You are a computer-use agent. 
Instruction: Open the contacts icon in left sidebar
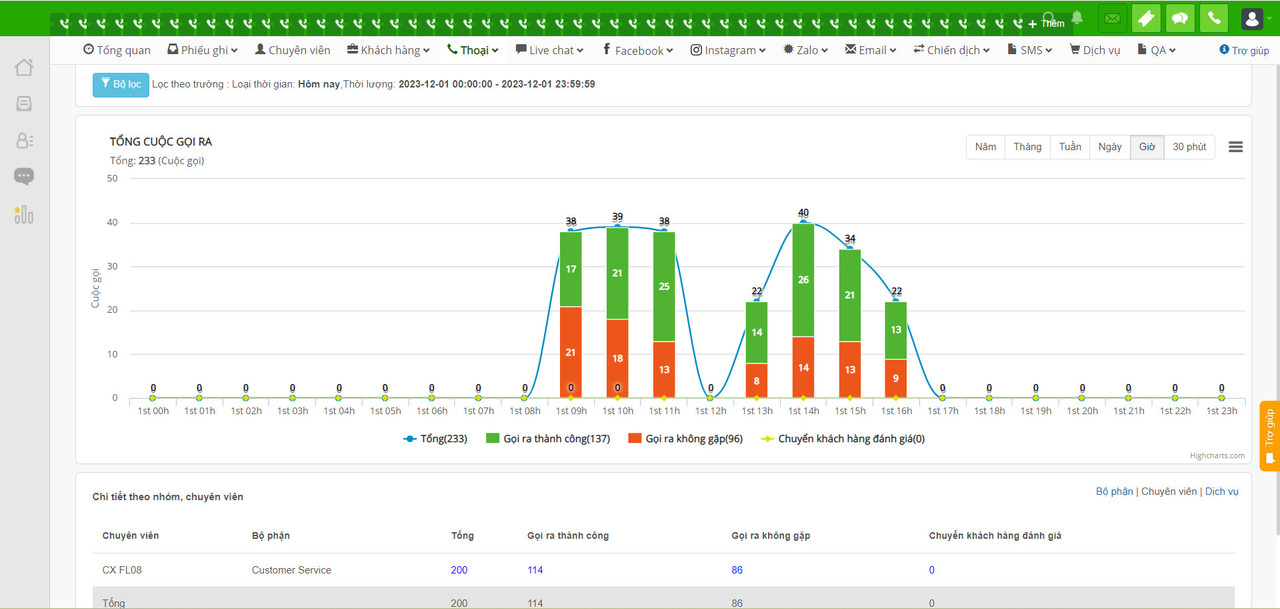coord(24,141)
